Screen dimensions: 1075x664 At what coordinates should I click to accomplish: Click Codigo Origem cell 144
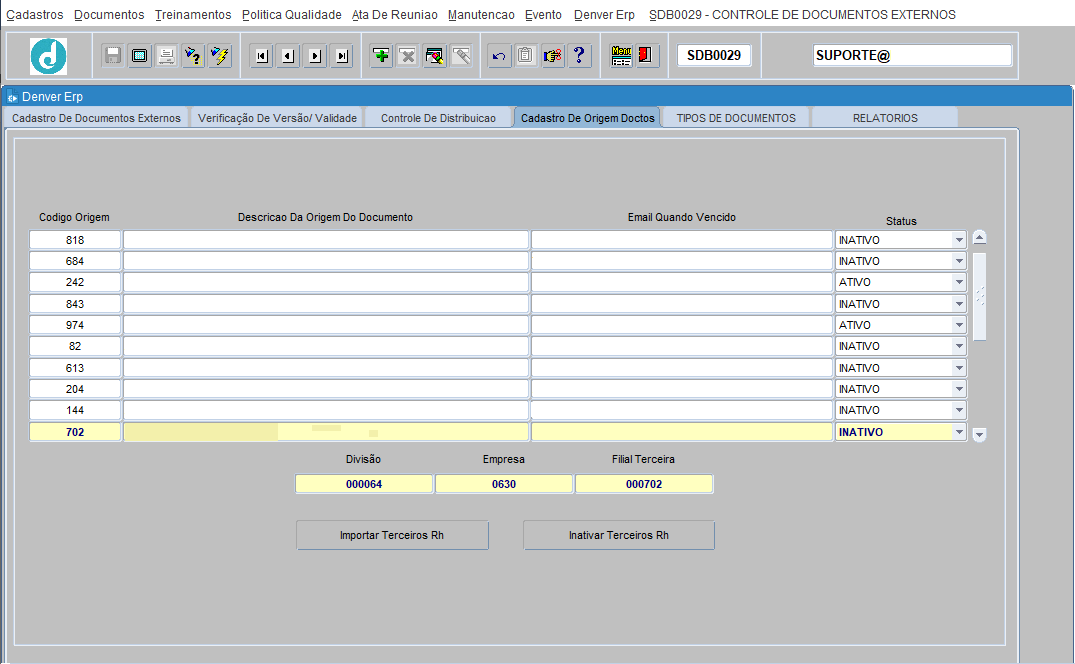[75, 410]
